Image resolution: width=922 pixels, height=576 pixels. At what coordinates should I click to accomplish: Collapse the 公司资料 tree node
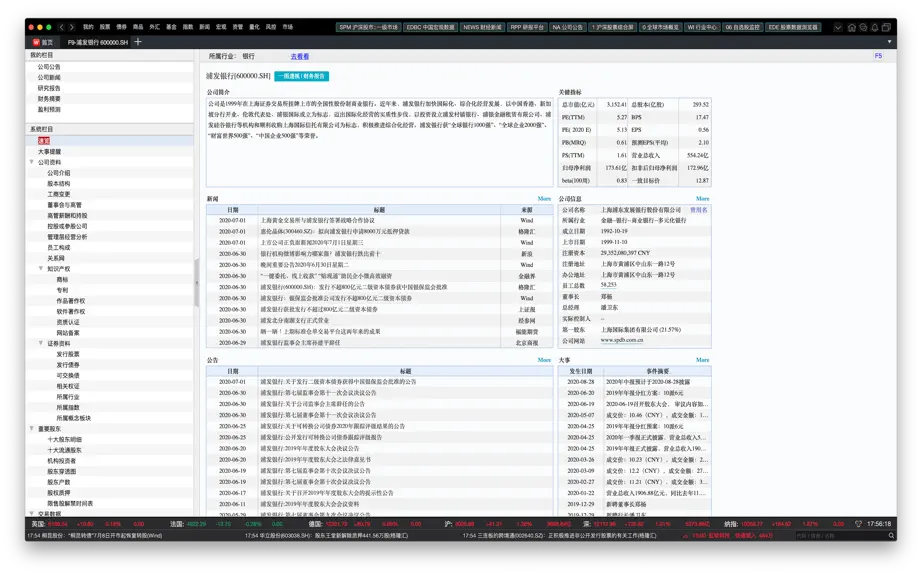[32, 162]
